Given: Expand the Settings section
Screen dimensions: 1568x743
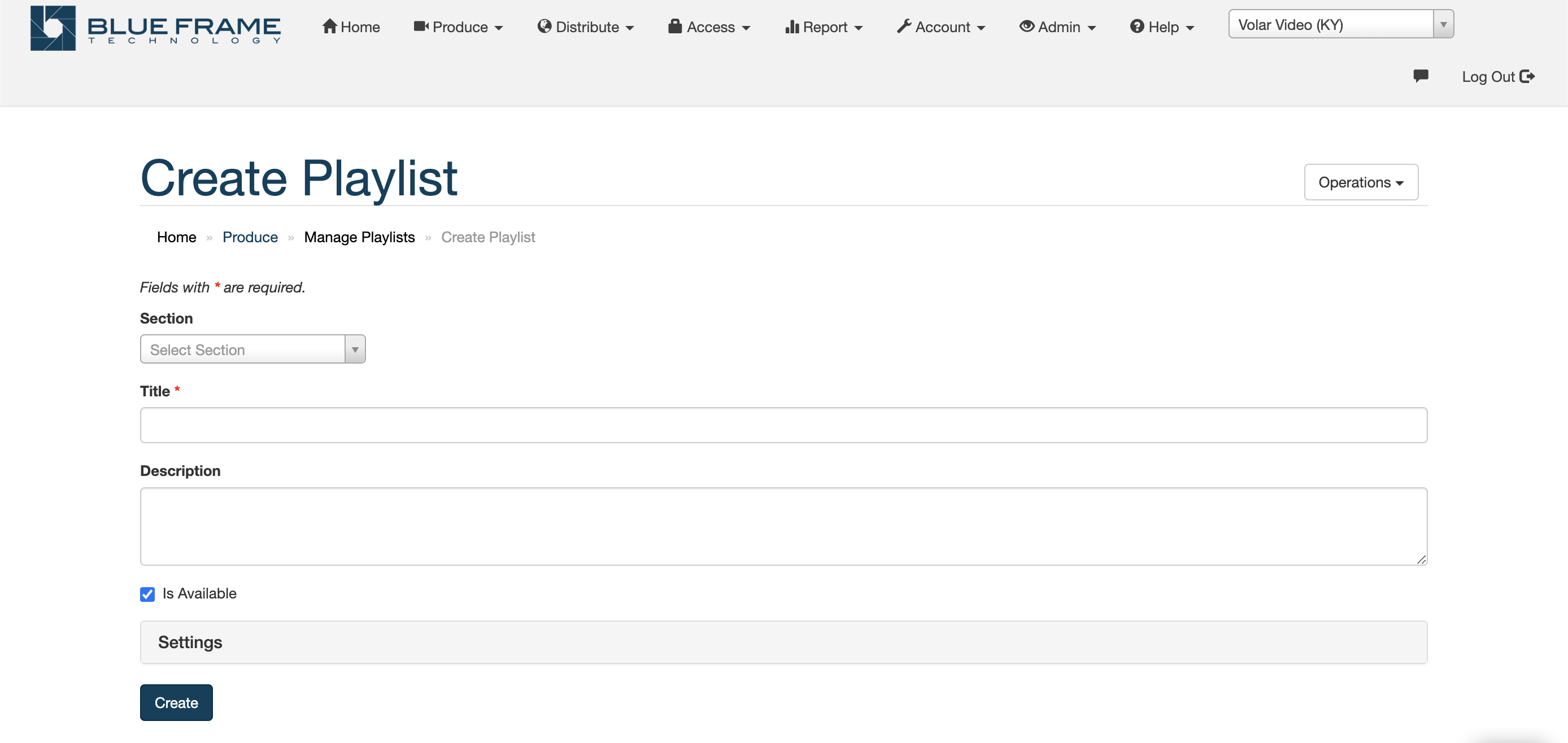Looking at the screenshot, I should coord(190,642).
